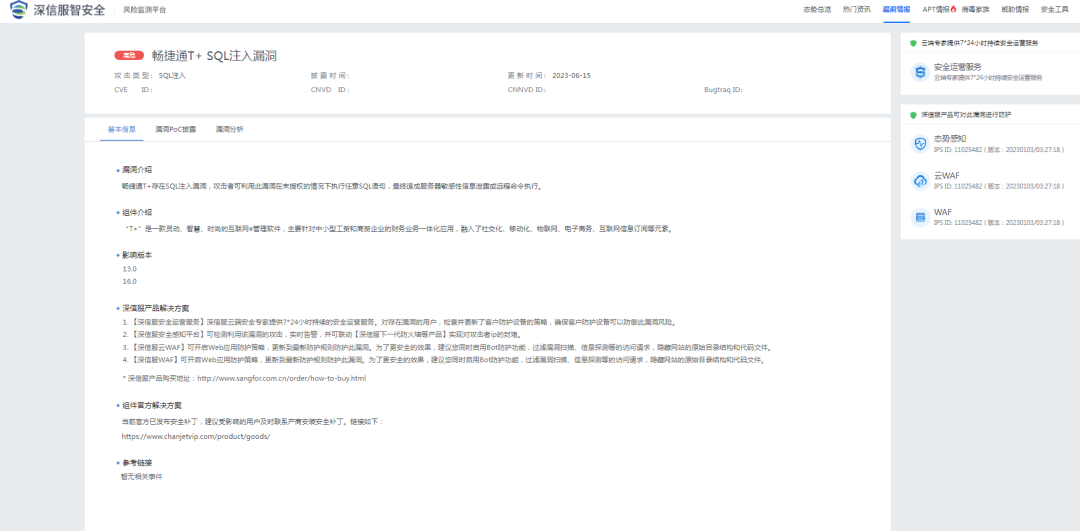Open the 态势感知 product title
Screen dimensions: 1080x531
click(951, 138)
